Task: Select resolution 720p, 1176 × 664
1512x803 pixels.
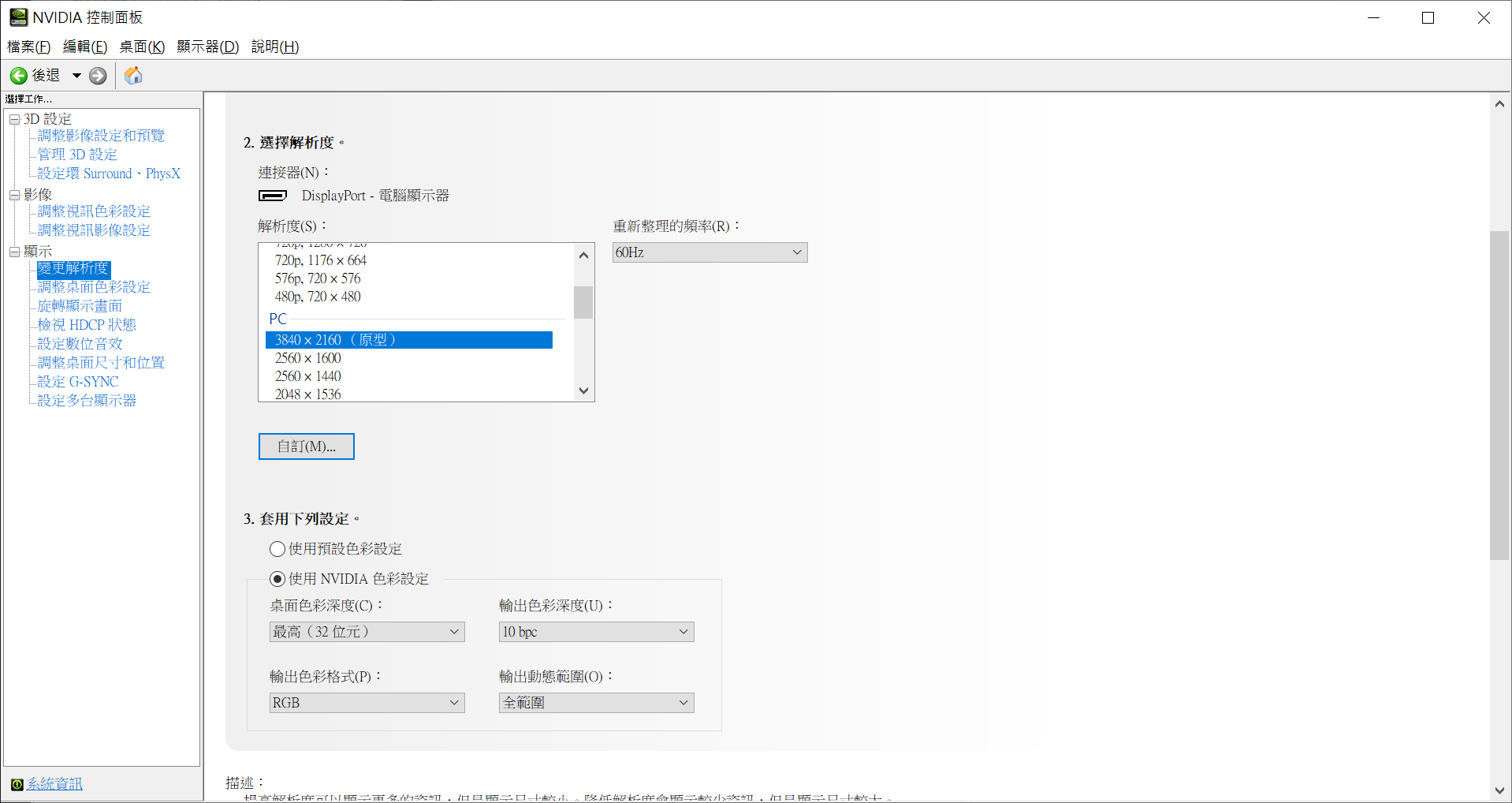Action: pos(409,260)
